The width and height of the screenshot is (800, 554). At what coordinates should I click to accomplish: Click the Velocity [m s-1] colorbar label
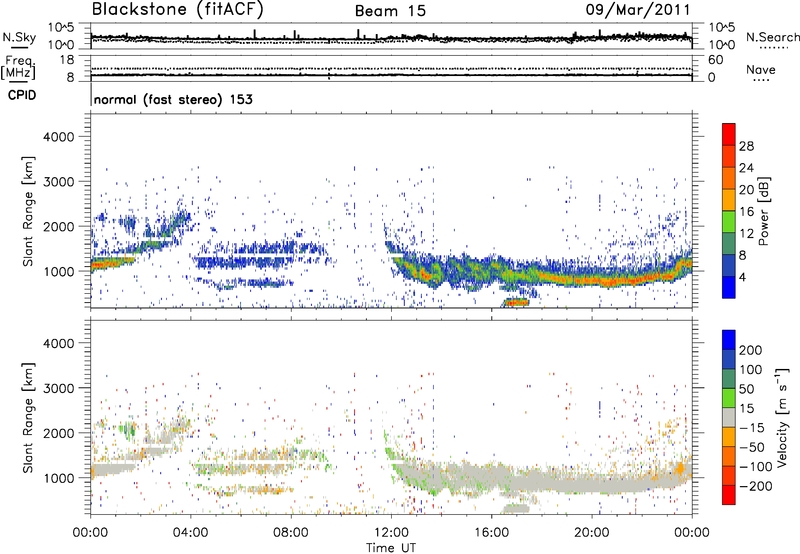click(x=782, y=417)
